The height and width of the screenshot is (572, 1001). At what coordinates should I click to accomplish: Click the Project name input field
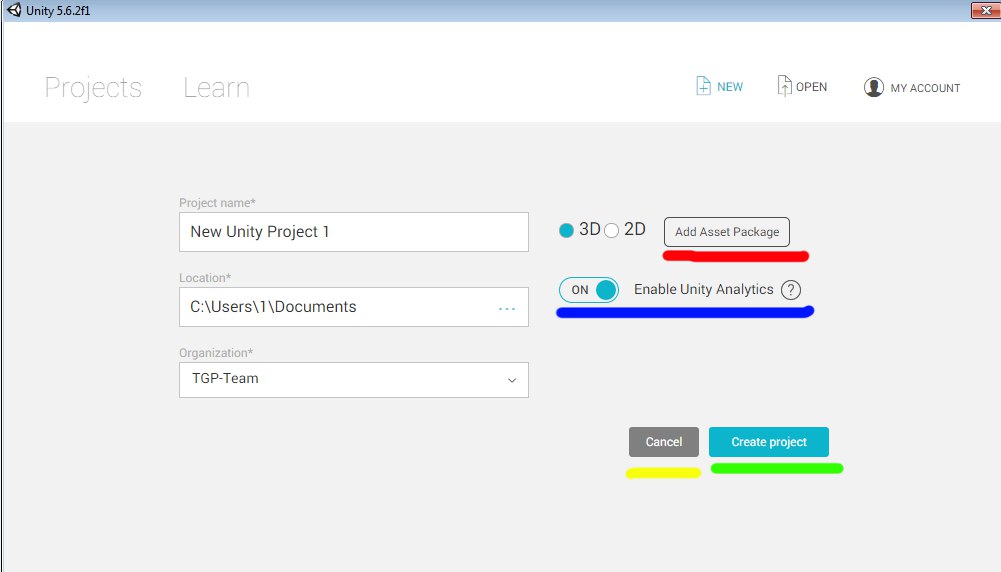pyautogui.click(x=354, y=232)
